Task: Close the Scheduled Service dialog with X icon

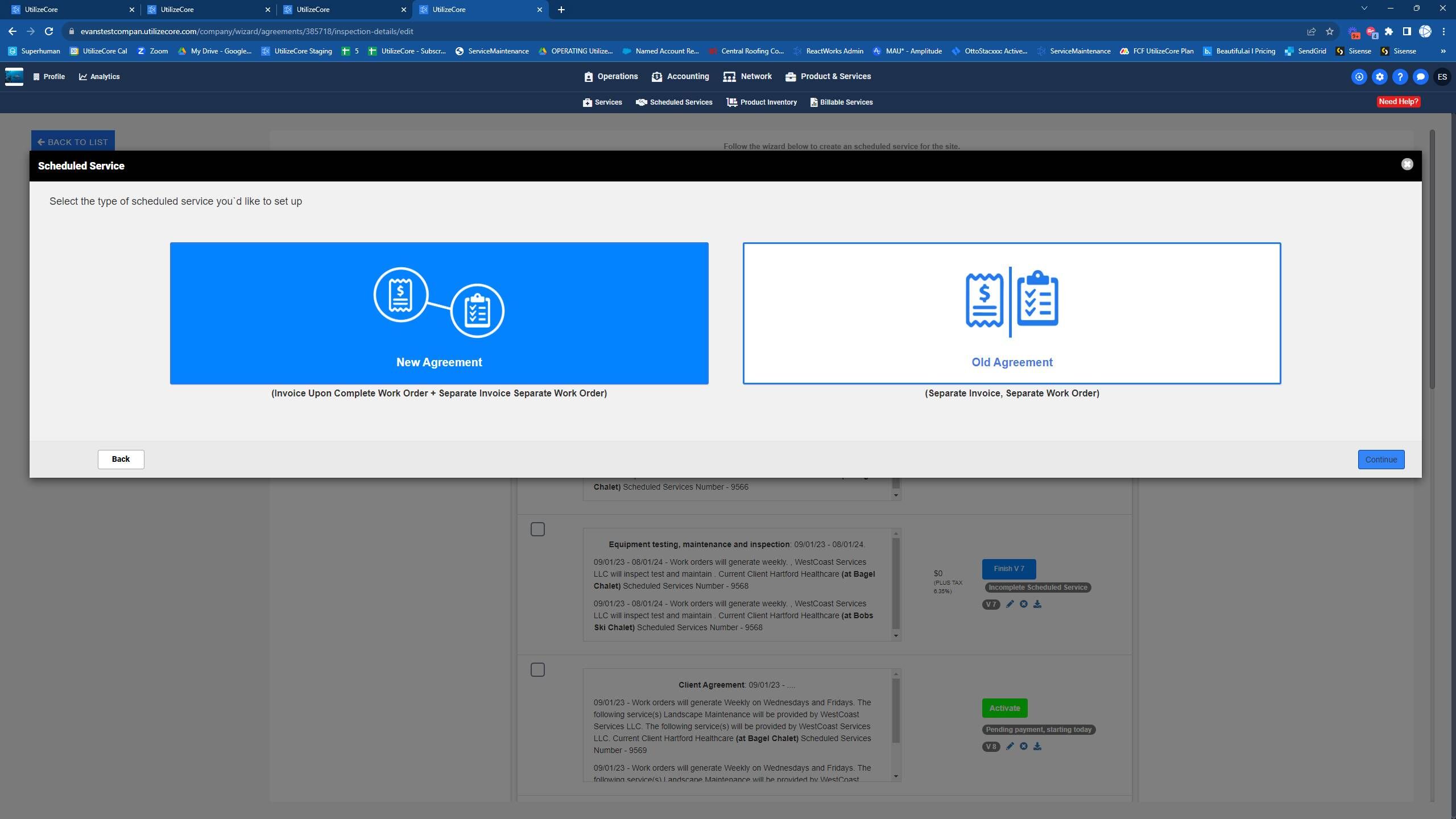Action: [1407, 164]
